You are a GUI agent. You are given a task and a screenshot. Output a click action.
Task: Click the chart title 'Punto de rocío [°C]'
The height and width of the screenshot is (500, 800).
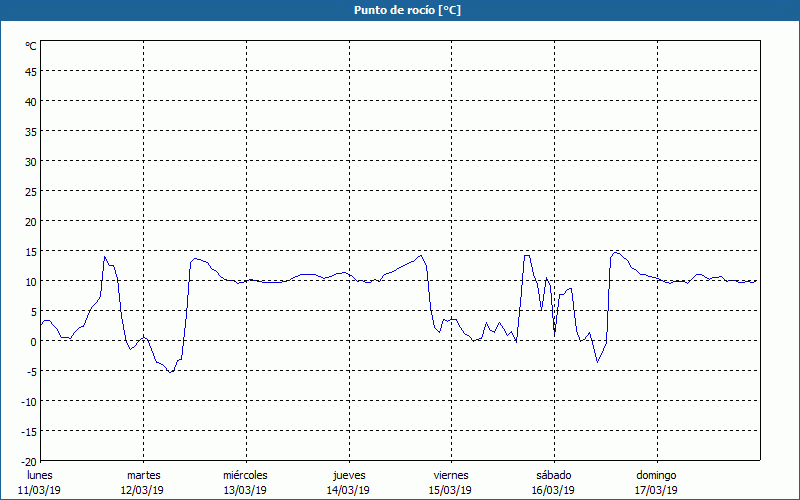click(399, 10)
